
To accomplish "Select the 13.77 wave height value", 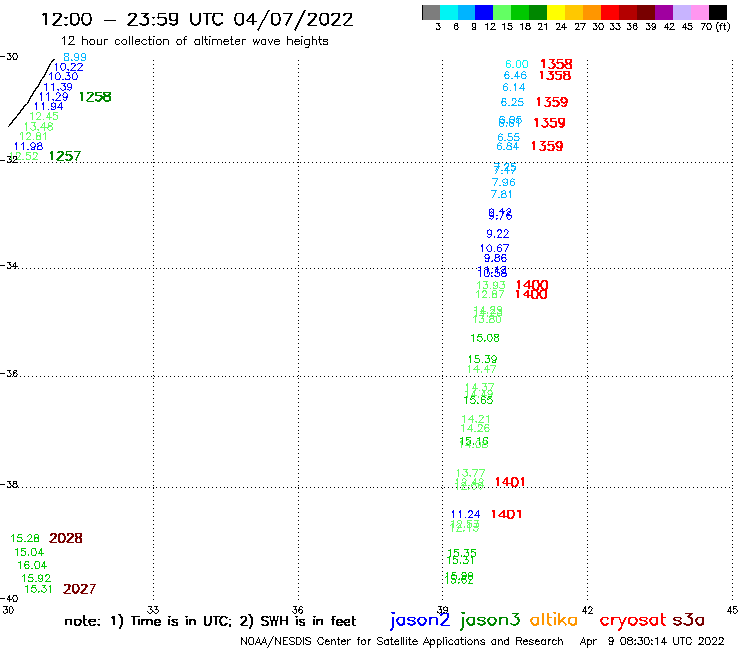I will [x=471, y=473].
